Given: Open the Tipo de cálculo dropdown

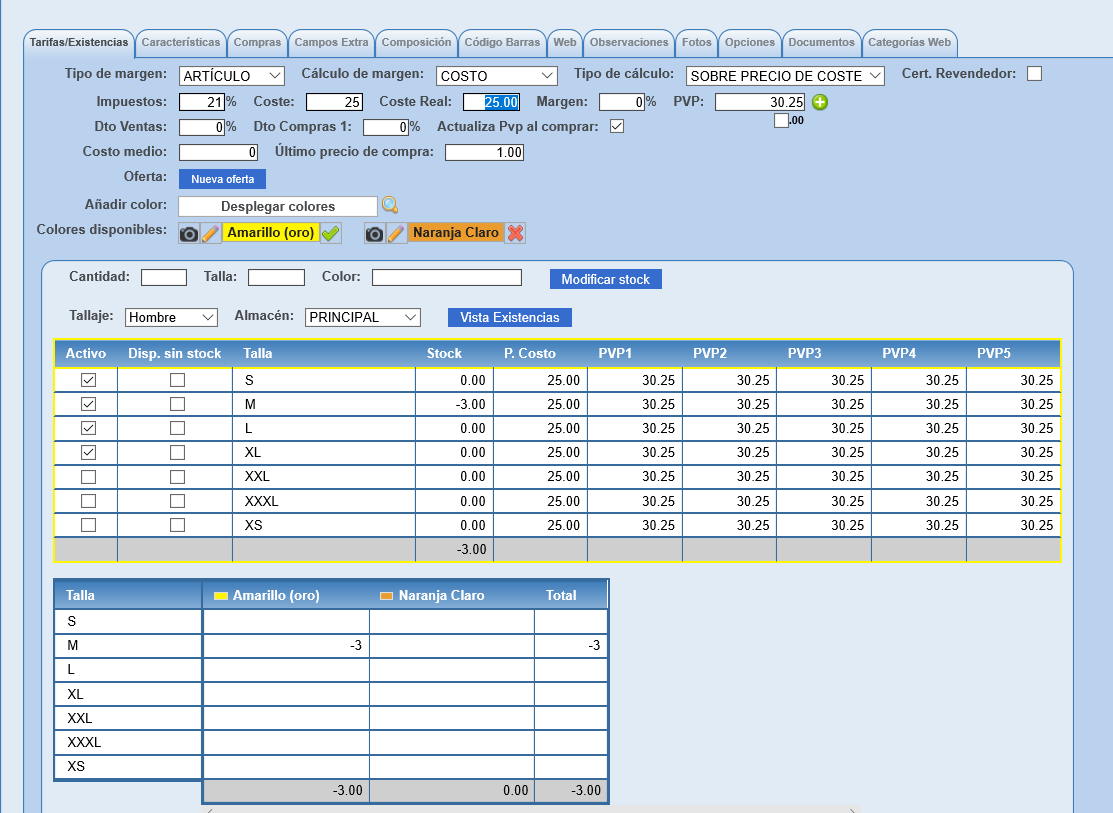Looking at the screenshot, I should (785, 76).
